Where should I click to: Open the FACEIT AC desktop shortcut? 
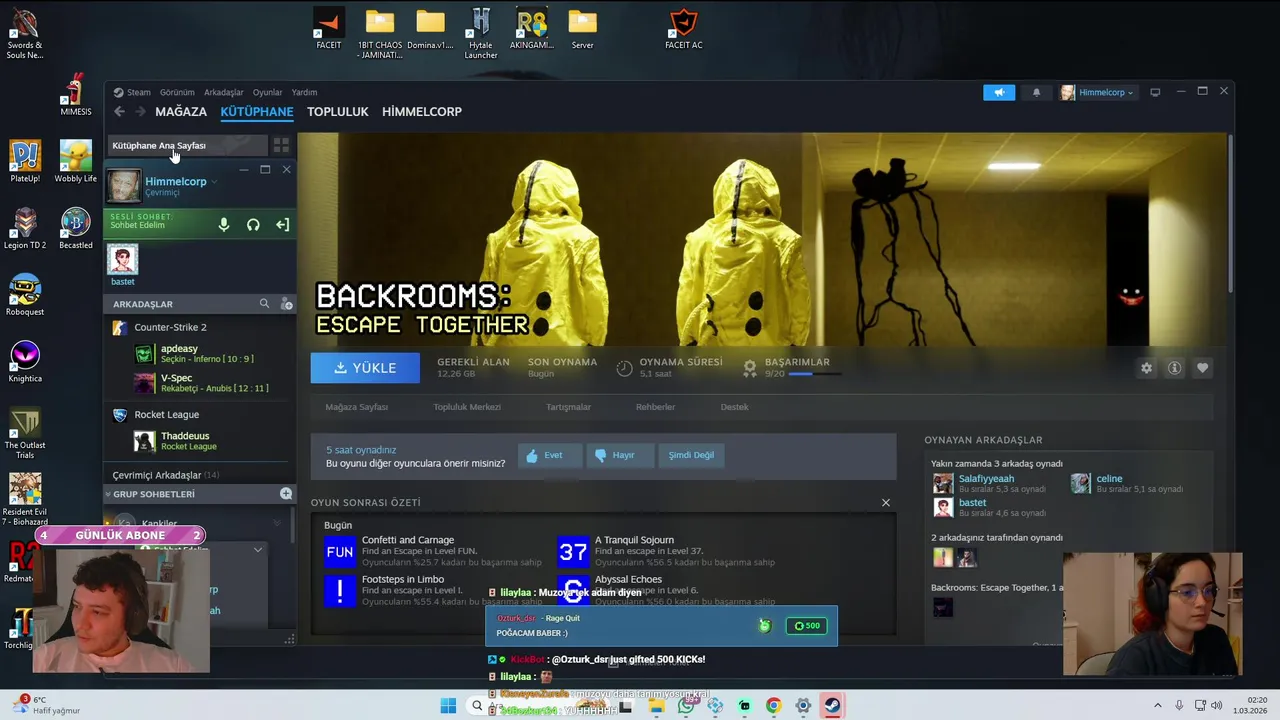[x=684, y=29]
